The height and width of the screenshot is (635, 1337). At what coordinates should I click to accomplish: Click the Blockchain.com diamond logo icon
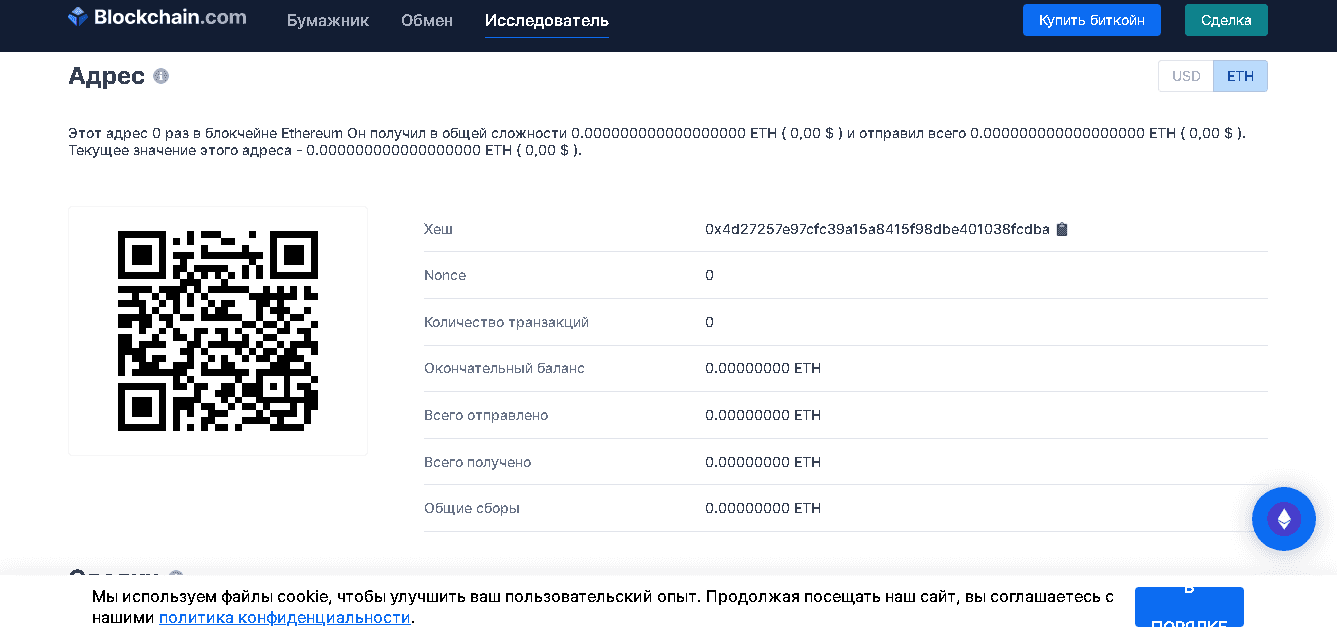[78, 18]
